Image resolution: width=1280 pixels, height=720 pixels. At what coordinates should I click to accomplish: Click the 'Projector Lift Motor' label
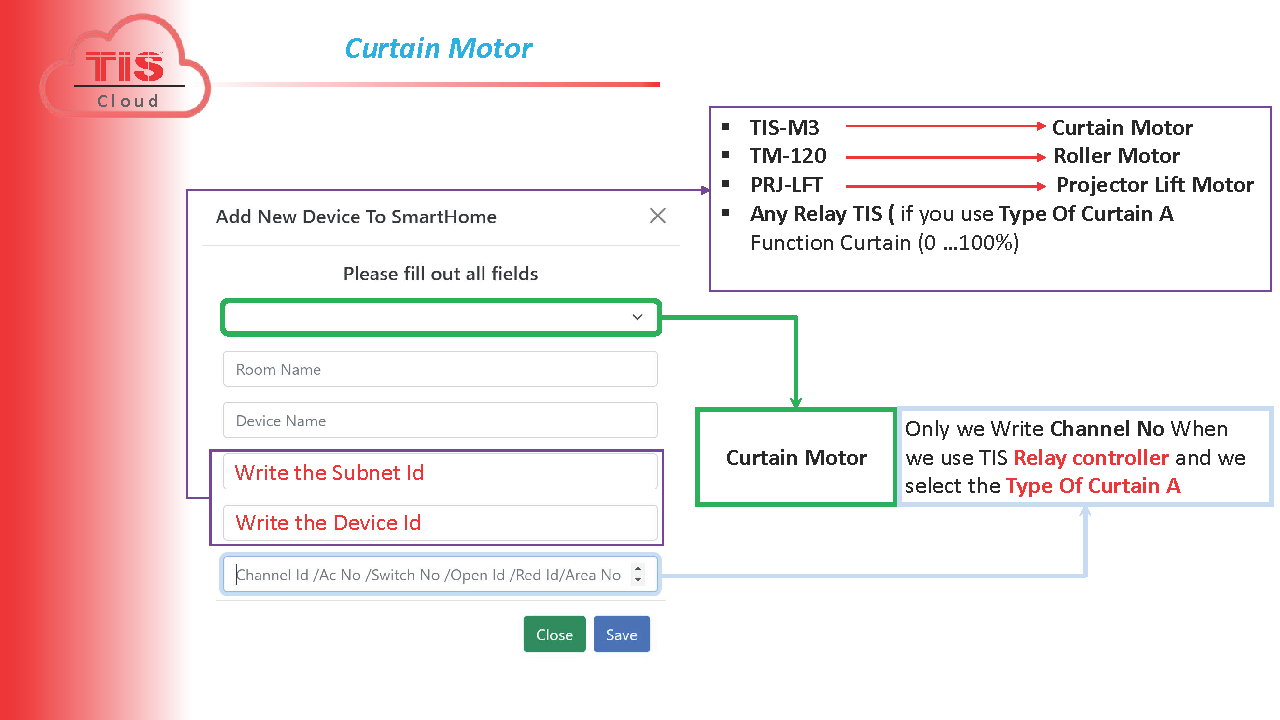pyautogui.click(x=1155, y=185)
